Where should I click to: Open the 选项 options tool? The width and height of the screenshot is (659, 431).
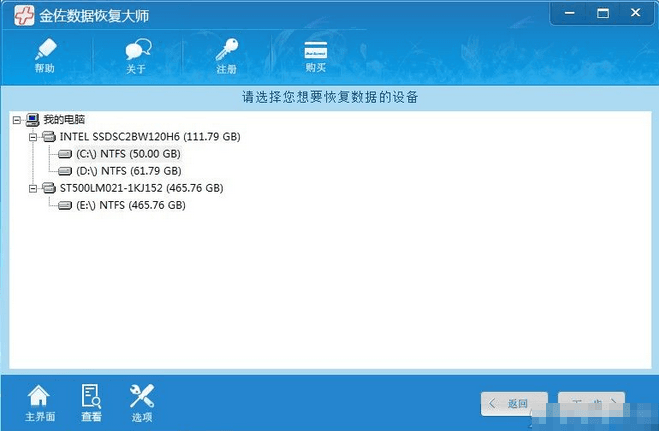(x=142, y=403)
